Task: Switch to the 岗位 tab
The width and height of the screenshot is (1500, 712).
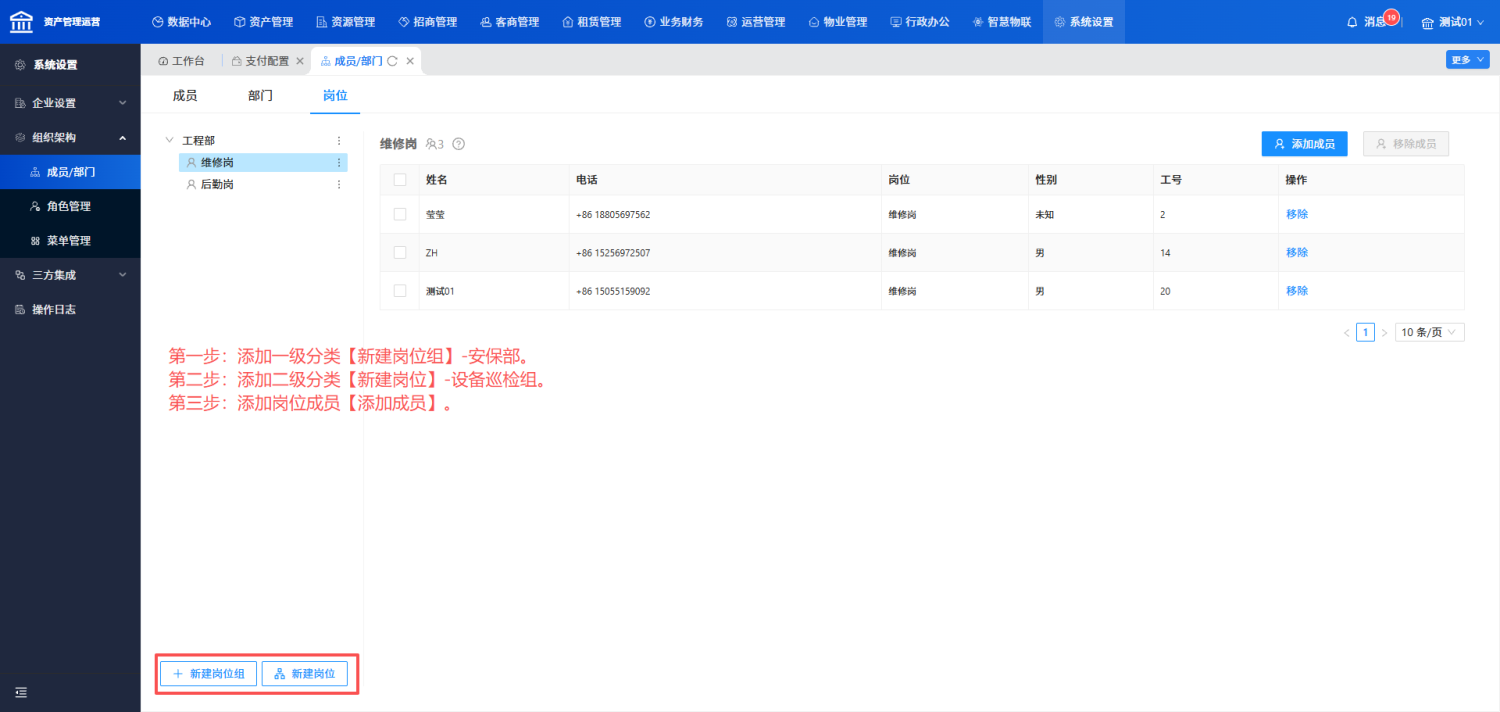Action: click(x=335, y=96)
